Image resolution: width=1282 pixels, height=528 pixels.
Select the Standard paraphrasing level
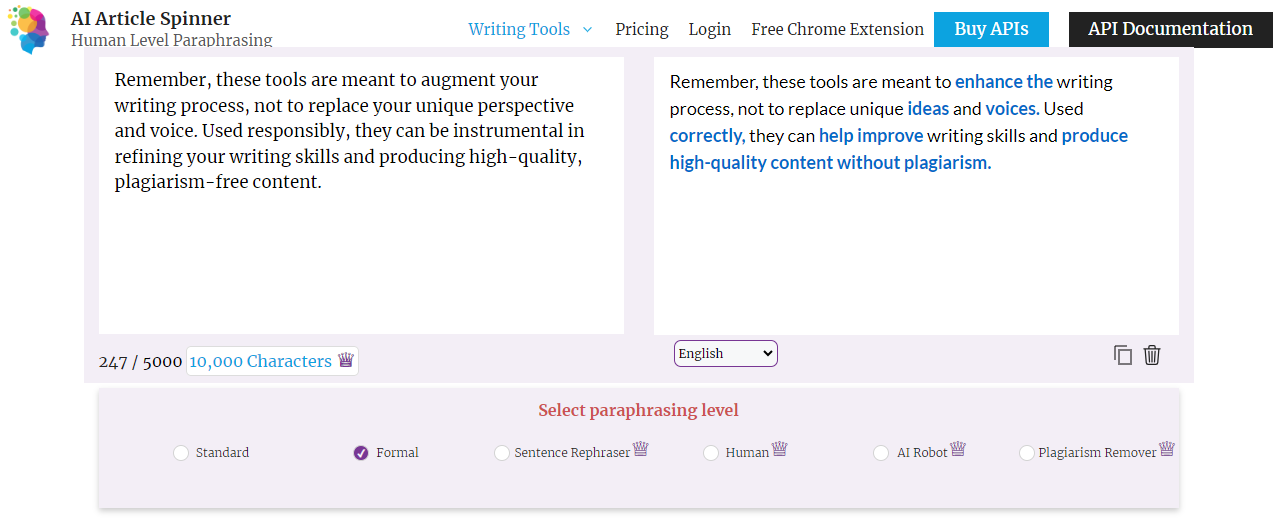pos(181,453)
